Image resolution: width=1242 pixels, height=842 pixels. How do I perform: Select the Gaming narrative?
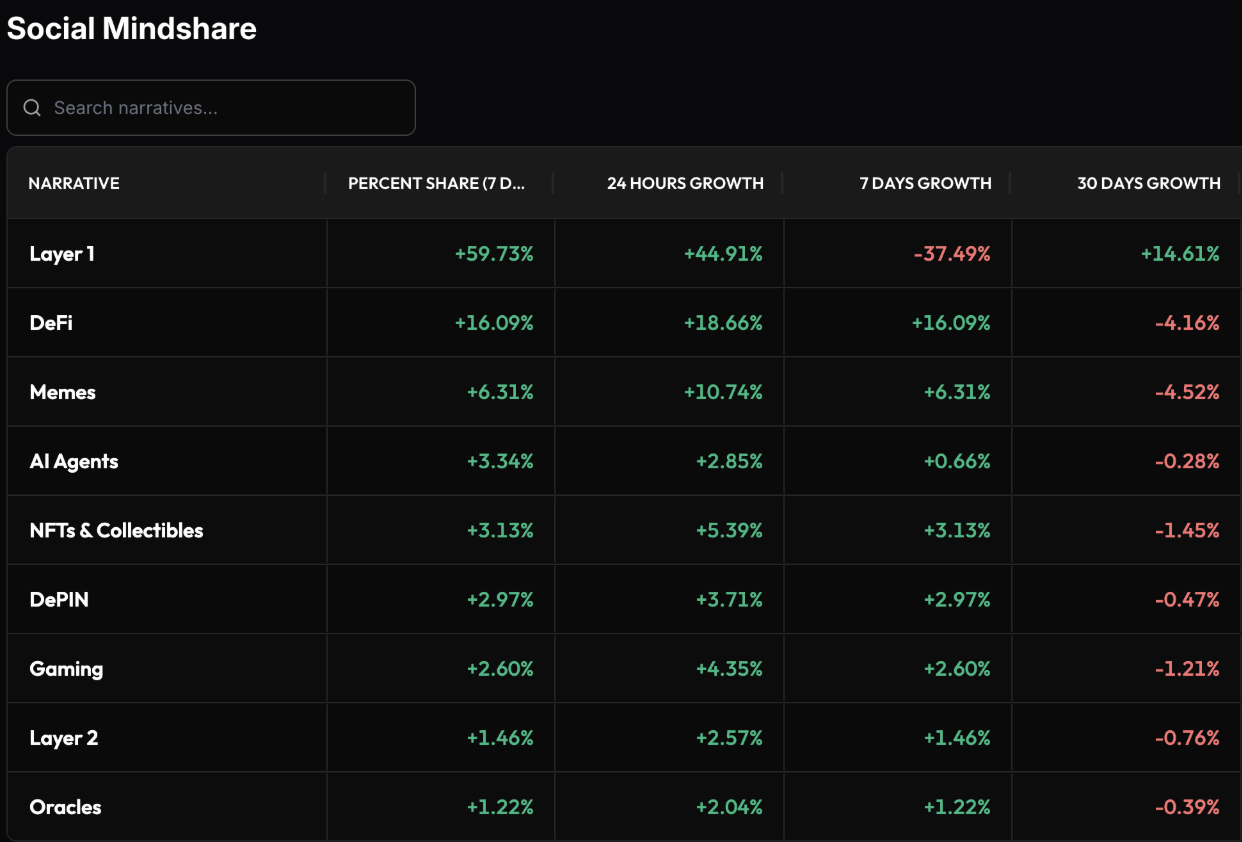pyautogui.click(x=66, y=669)
